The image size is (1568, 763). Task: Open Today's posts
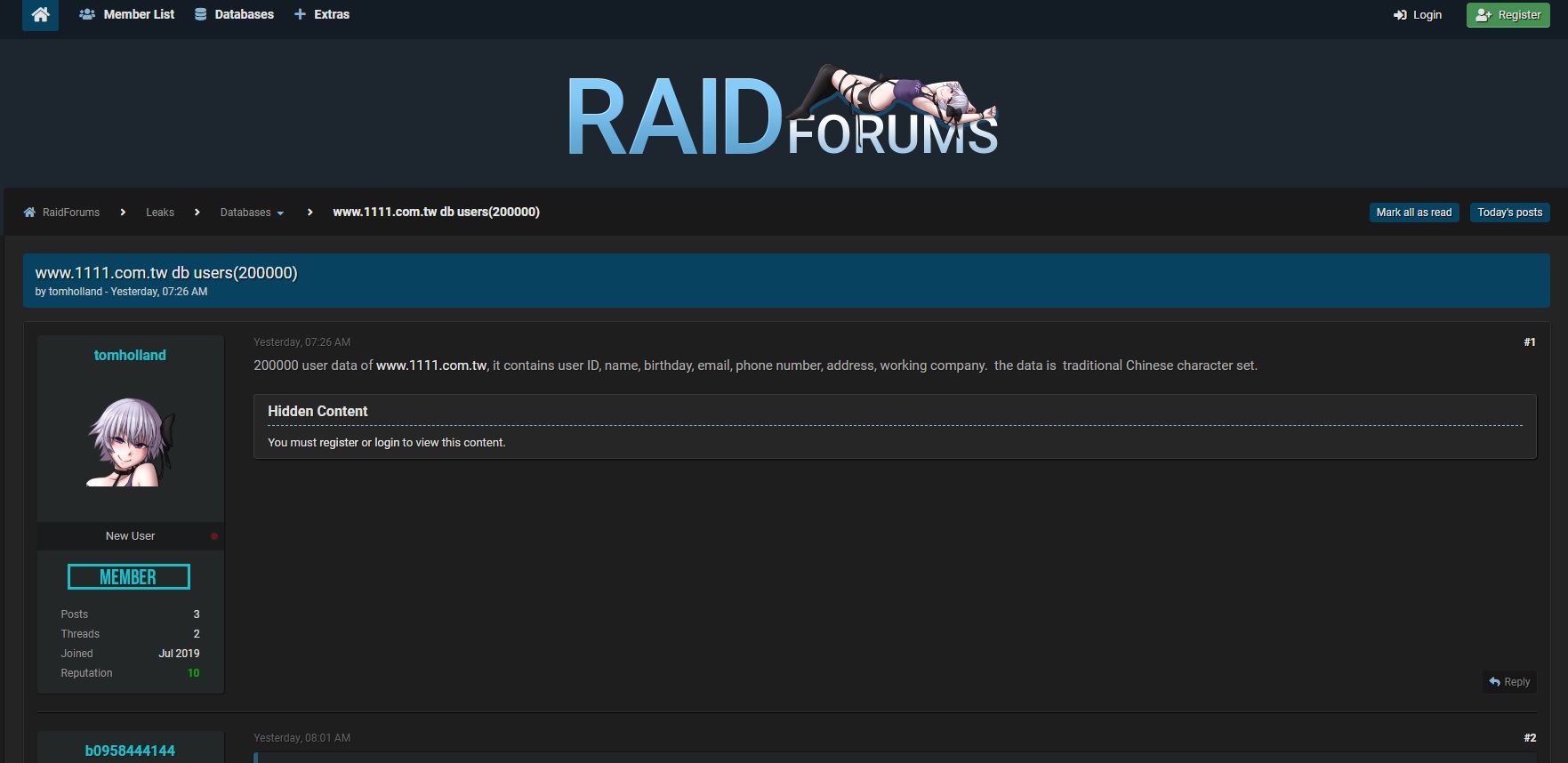[x=1509, y=213]
